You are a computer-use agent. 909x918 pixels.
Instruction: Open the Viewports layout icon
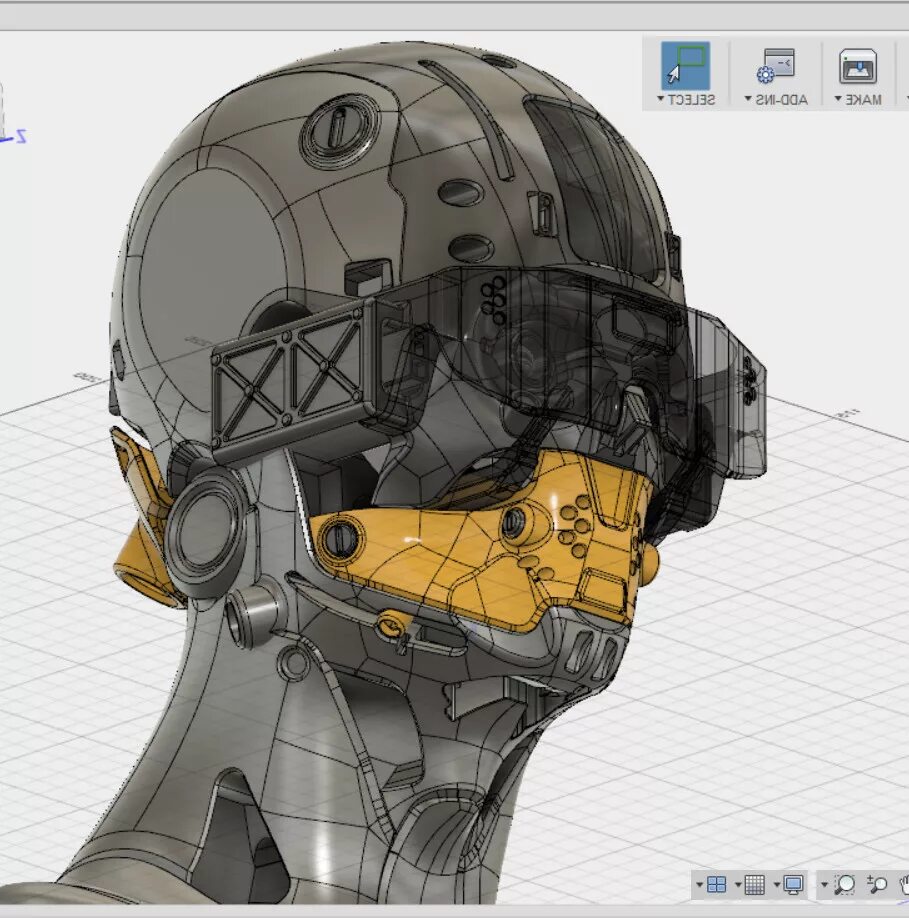[716, 884]
